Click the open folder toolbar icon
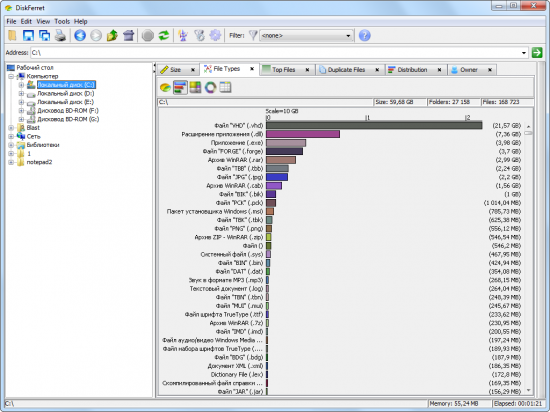Viewport: 550px width, 412px height. 12,35
